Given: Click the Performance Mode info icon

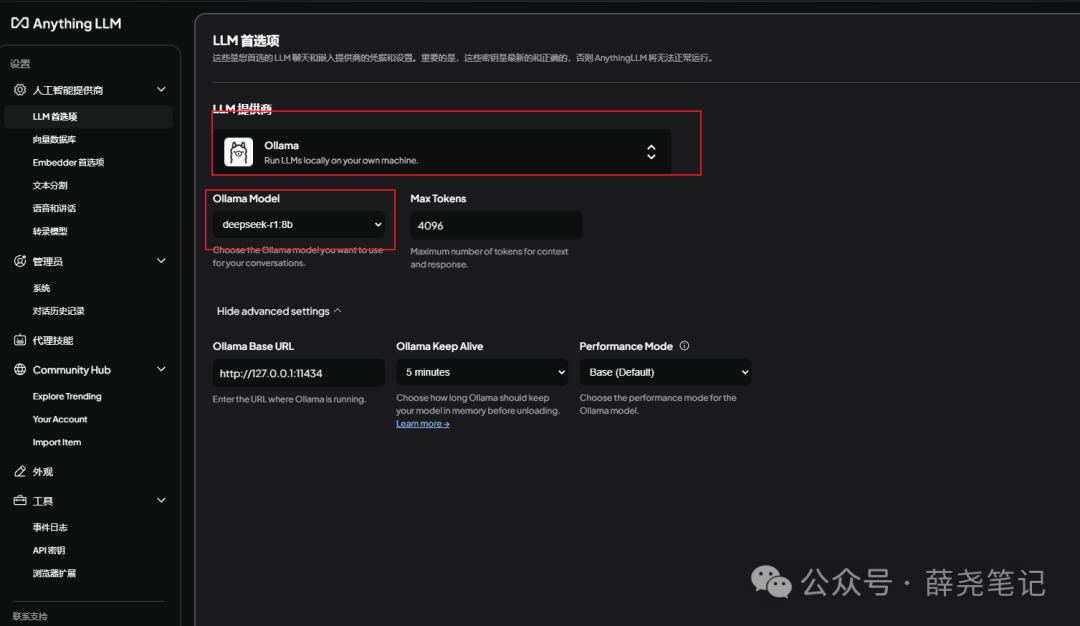Looking at the screenshot, I should [684, 346].
